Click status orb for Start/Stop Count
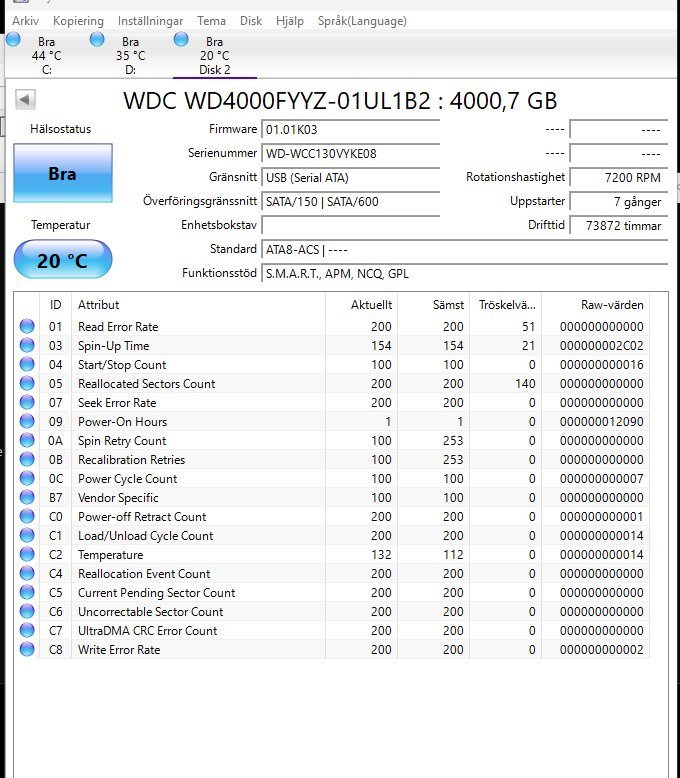 point(27,364)
